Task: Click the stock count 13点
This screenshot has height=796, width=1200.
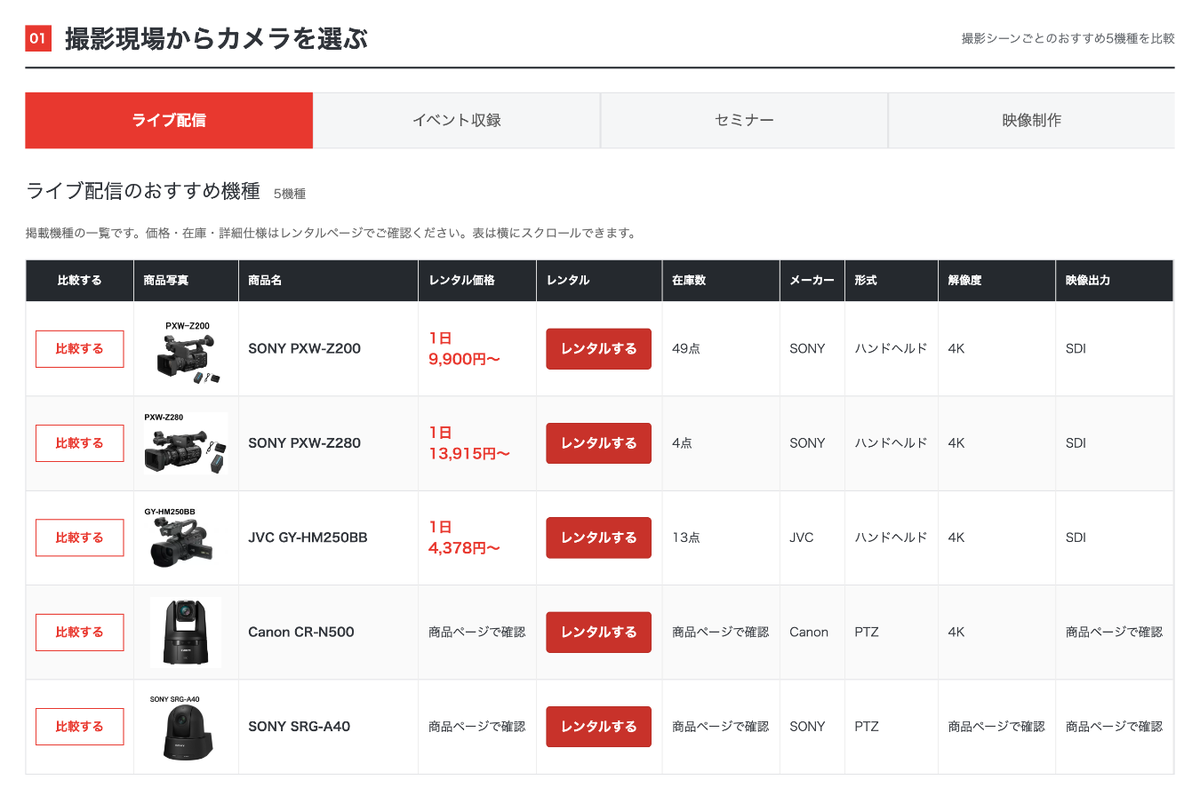Action: pos(686,538)
